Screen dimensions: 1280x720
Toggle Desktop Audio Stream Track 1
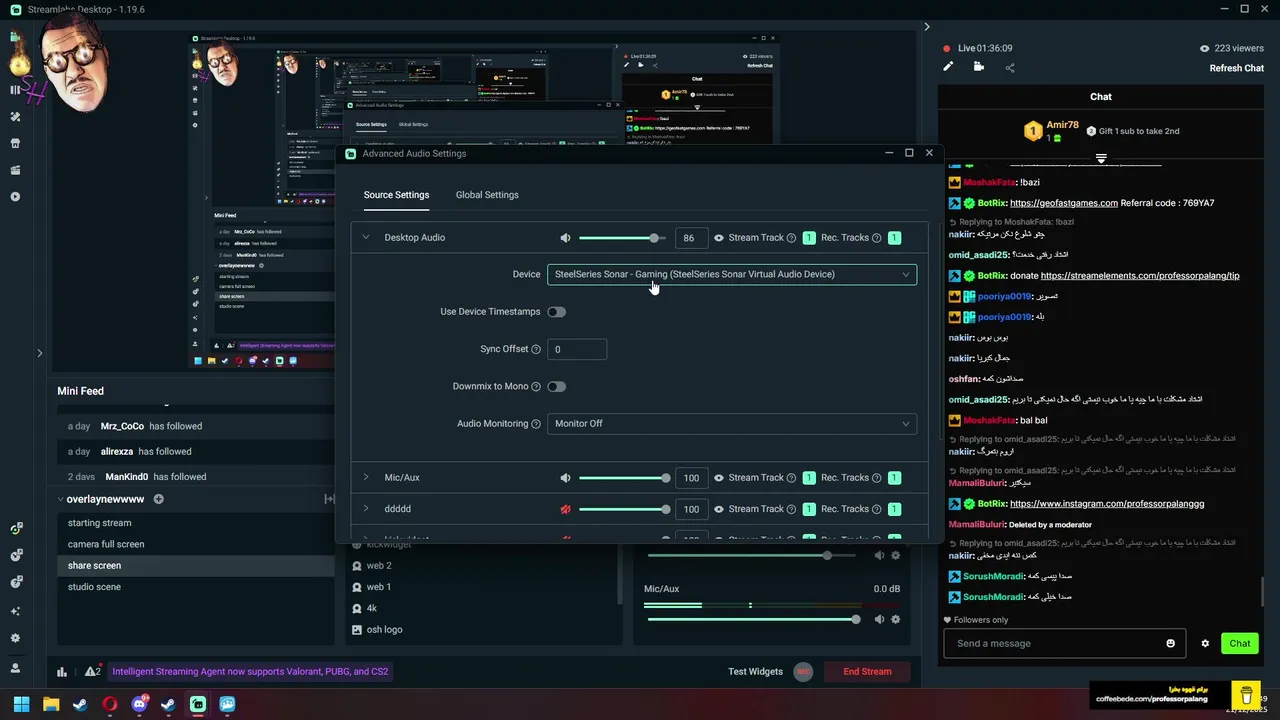(809, 238)
